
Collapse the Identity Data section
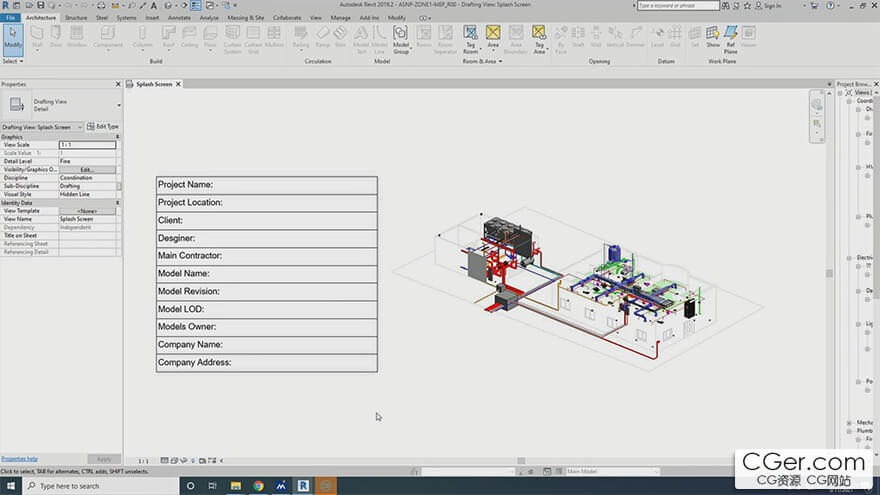tap(118, 203)
